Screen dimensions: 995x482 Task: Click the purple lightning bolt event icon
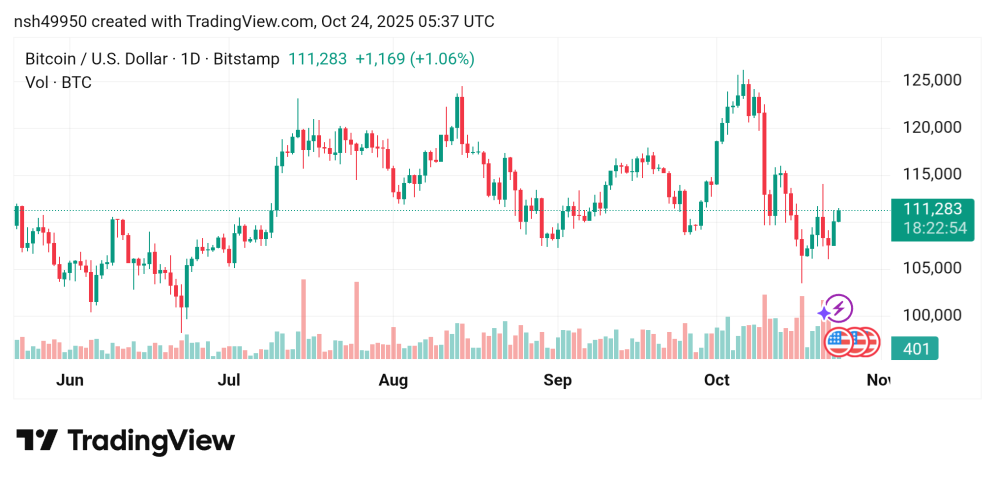840,307
